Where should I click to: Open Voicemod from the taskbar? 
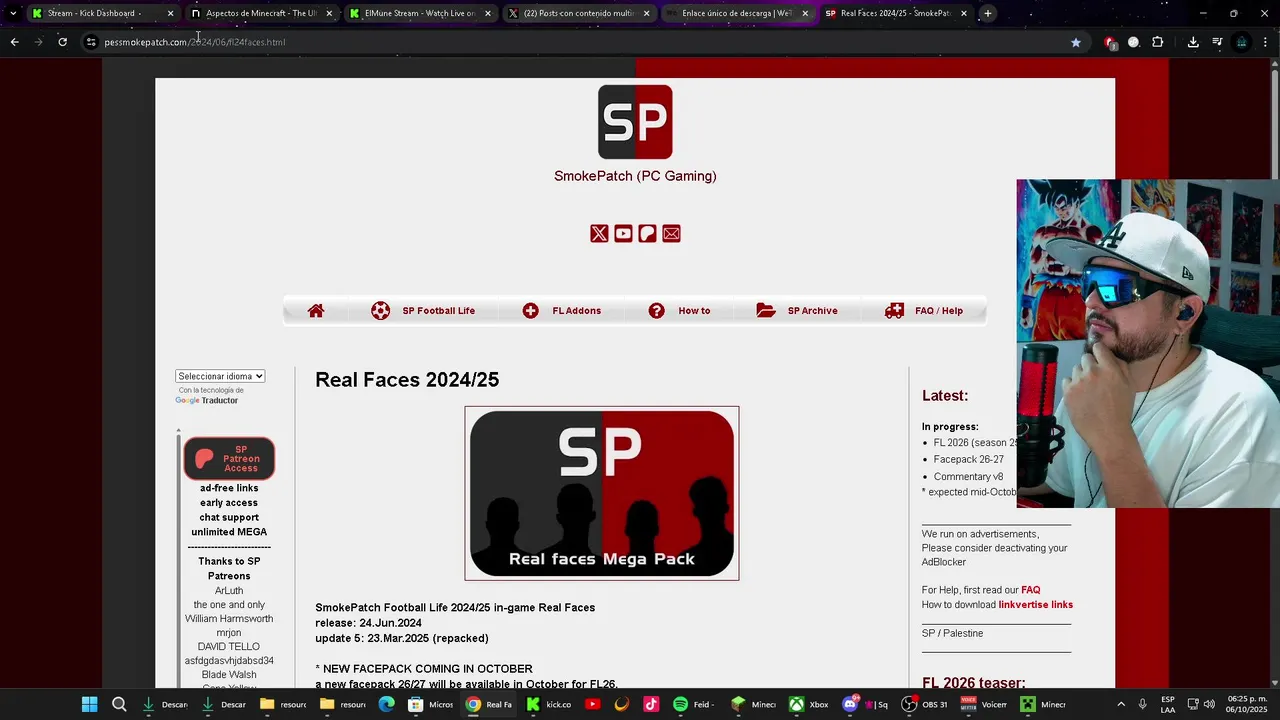pyautogui.click(x=983, y=704)
